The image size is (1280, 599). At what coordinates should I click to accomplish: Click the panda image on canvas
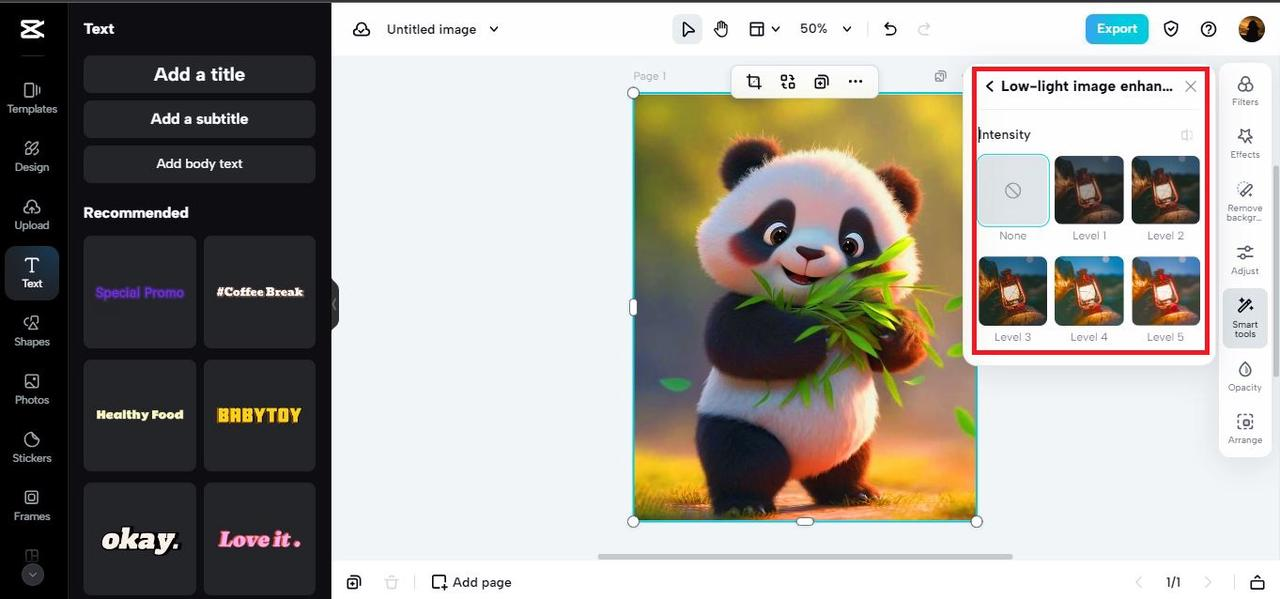(x=804, y=307)
